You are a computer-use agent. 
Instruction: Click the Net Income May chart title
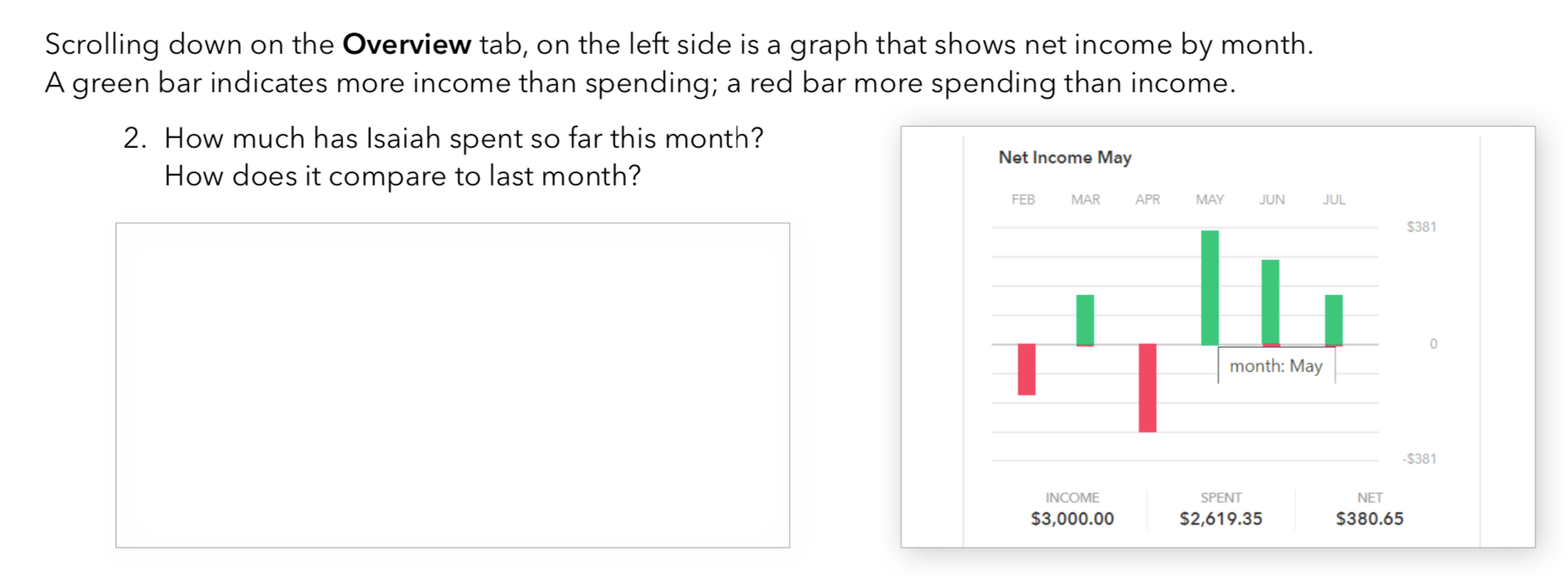click(x=1064, y=158)
